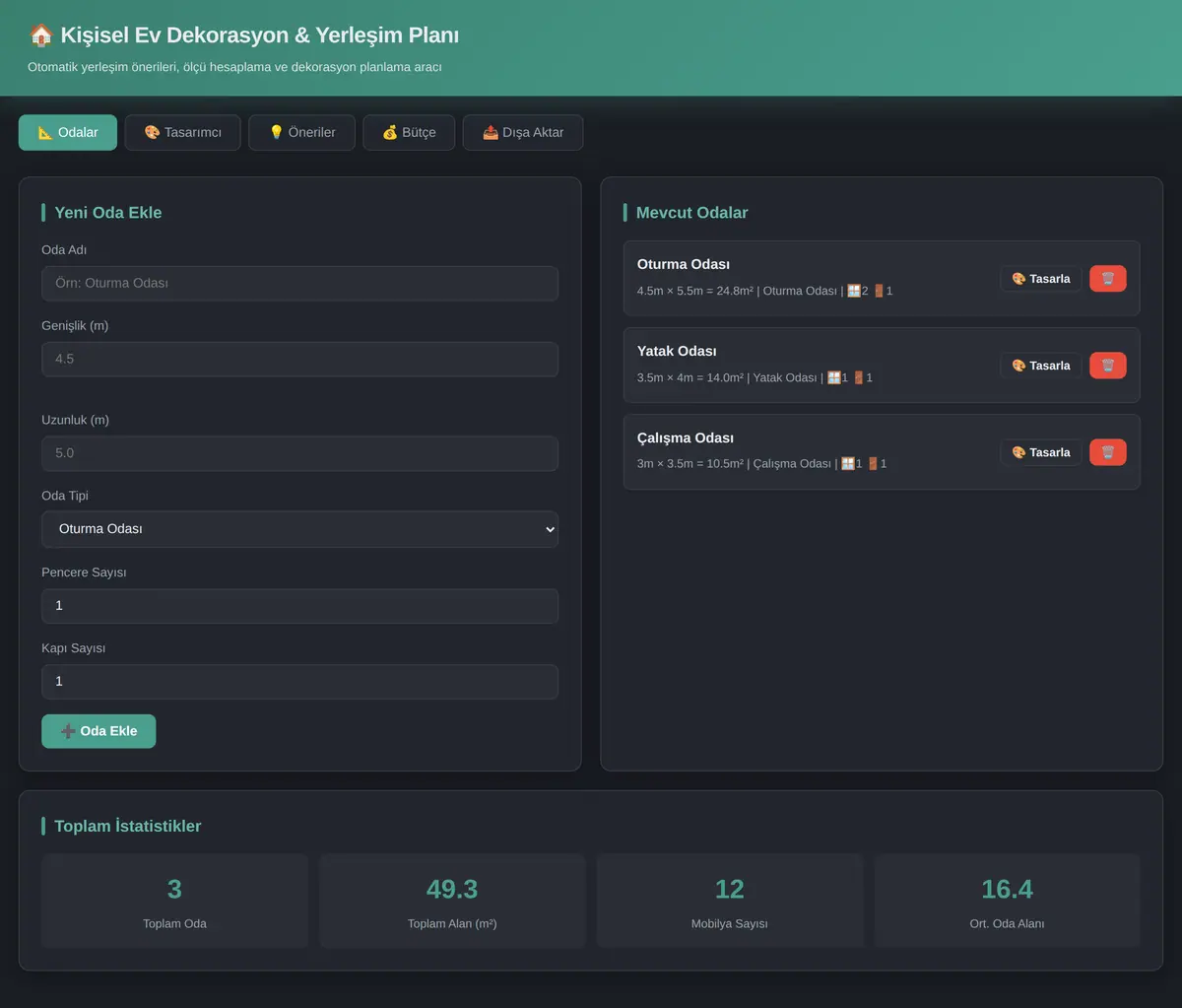Image resolution: width=1182 pixels, height=1008 pixels.
Task: Delete the Oturma Odası room via trash icon
Action: [1107, 279]
